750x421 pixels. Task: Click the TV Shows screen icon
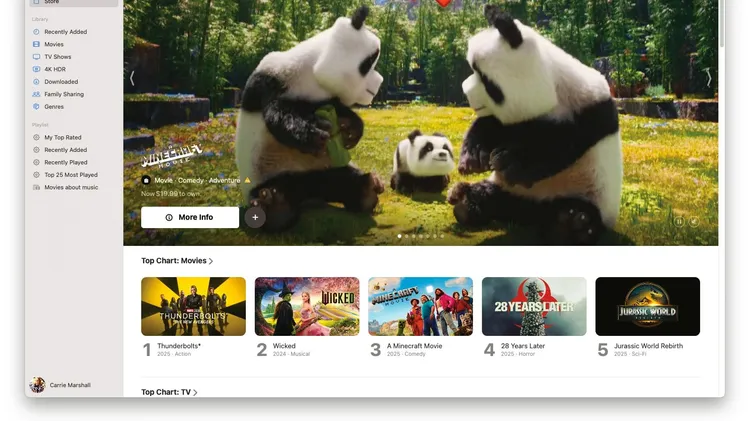(36, 57)
